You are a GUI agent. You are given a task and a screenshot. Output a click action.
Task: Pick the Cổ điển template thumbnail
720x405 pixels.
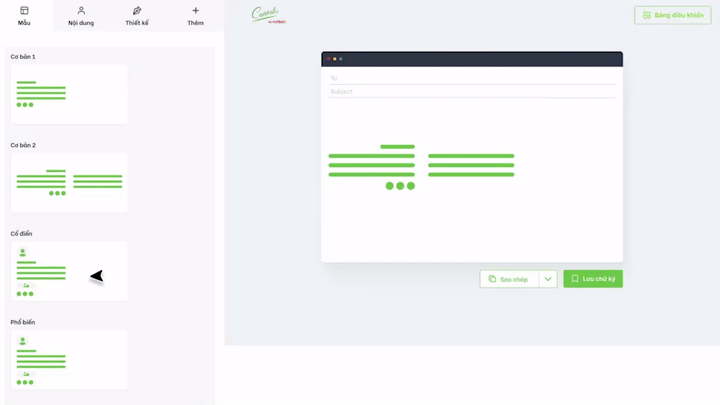[x=69, y=271]
